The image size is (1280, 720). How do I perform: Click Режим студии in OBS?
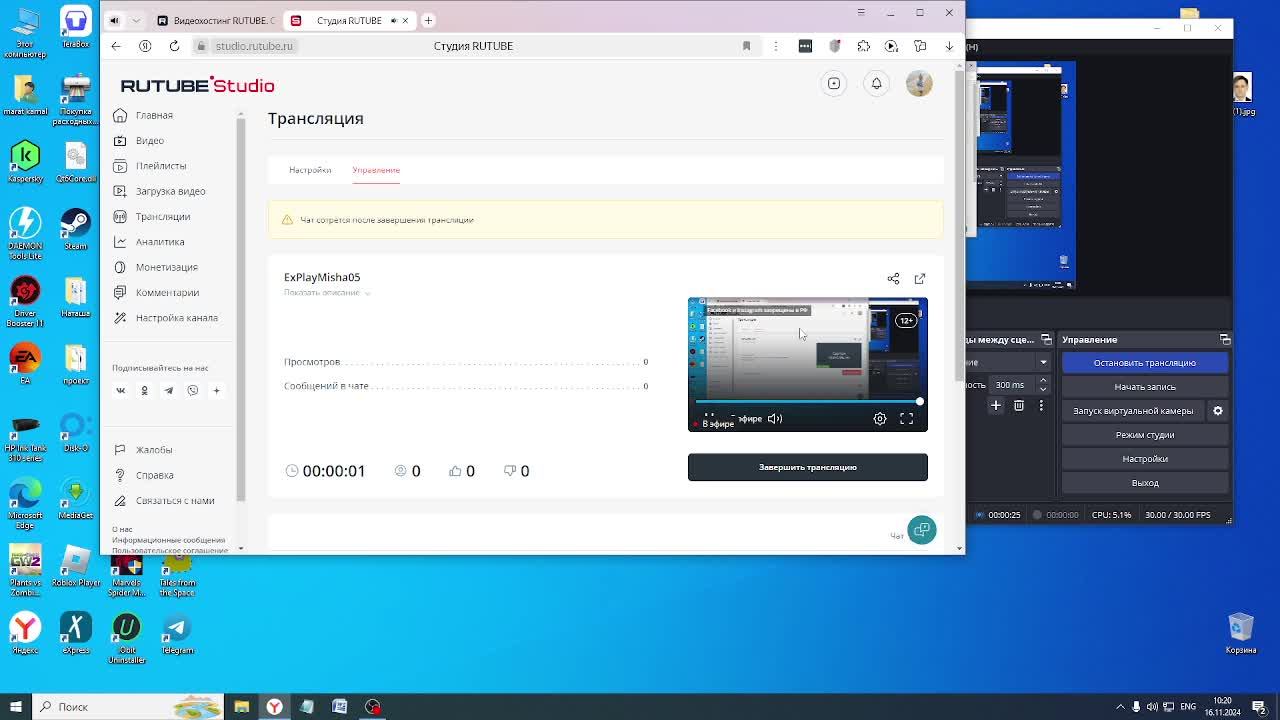pos(1145,435)
